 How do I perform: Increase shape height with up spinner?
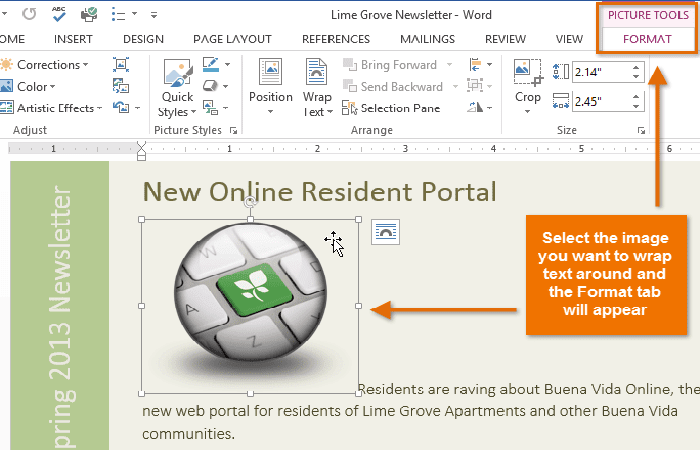coord(636,67)
